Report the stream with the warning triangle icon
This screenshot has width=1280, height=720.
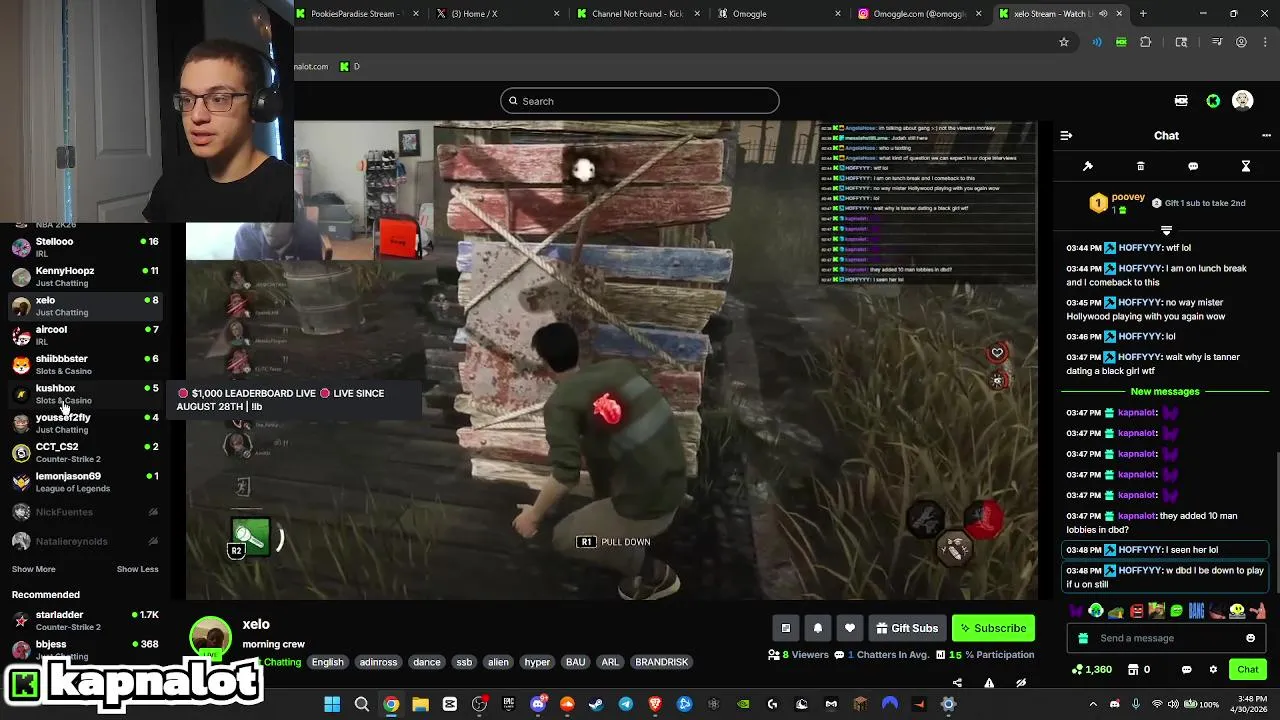pos(989,683)
